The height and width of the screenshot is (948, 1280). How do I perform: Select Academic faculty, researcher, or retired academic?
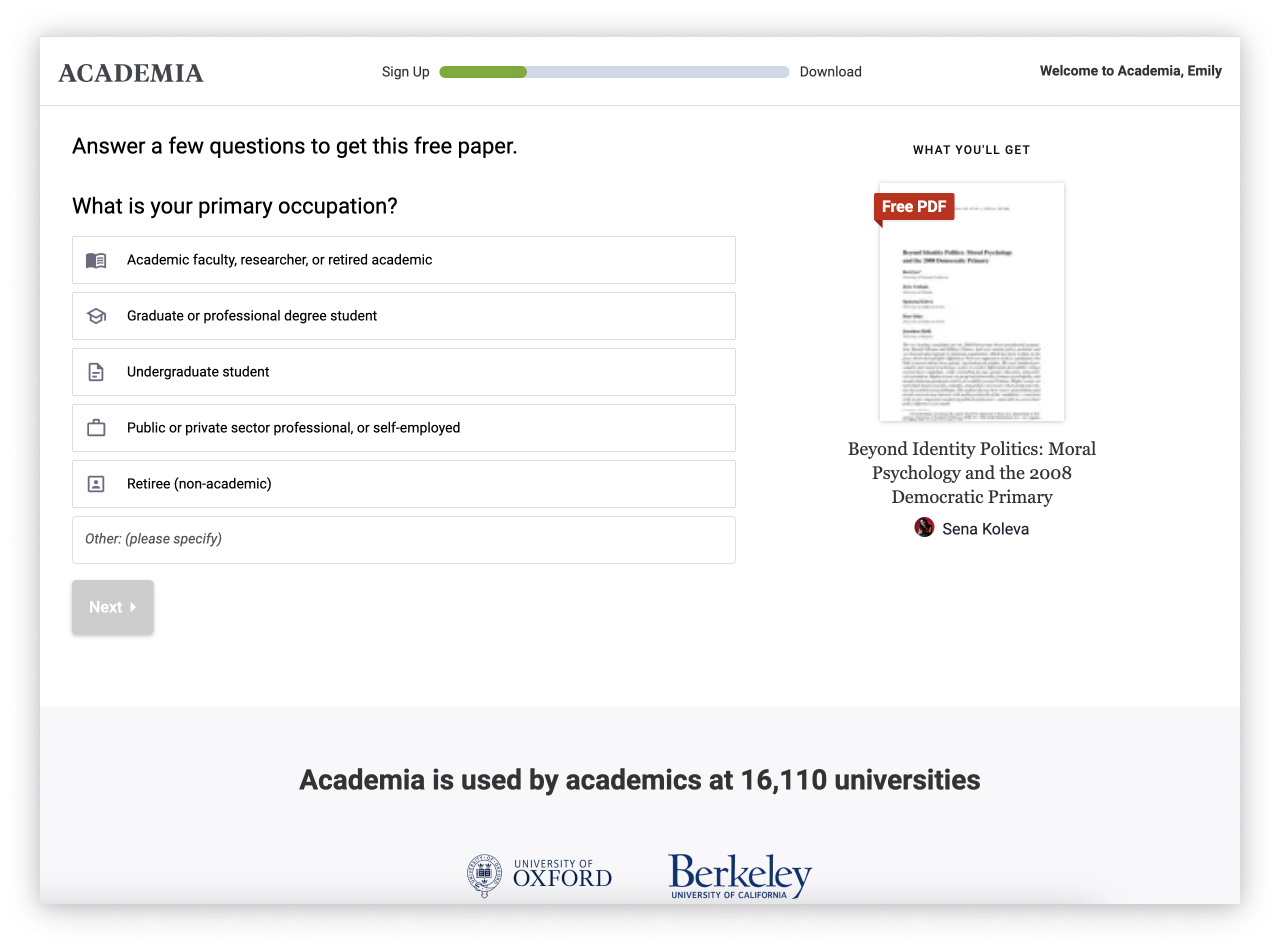click(x=404, y=260)
